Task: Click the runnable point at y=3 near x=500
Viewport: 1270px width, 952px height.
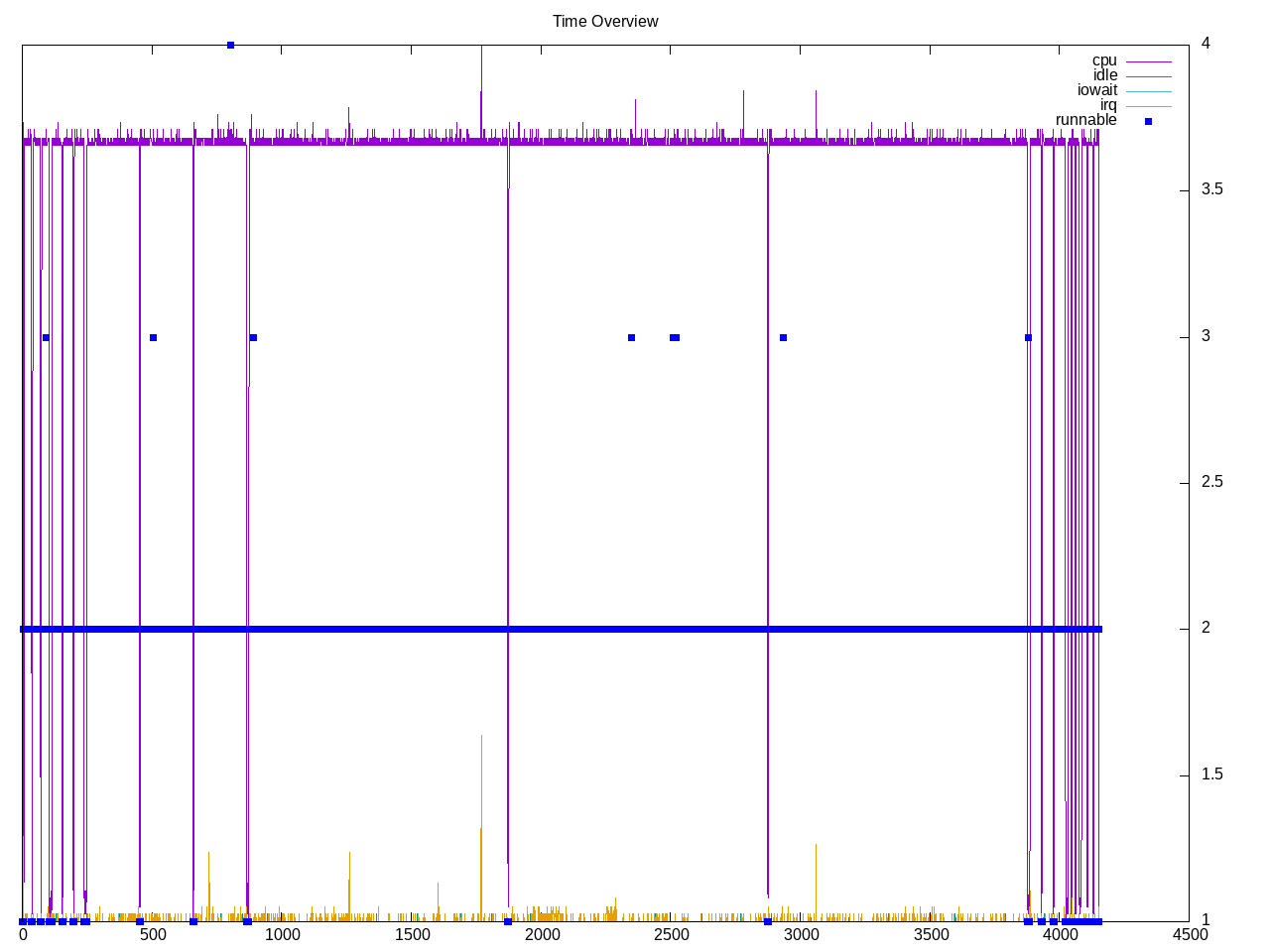Action: tap(153, 337)
